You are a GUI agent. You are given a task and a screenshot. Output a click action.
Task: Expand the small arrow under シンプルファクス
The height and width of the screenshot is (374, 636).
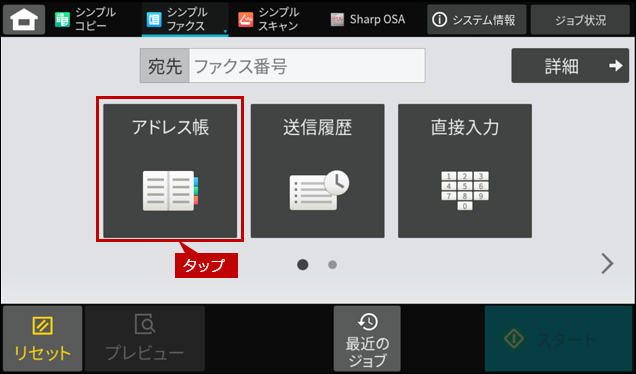(225, 32)
